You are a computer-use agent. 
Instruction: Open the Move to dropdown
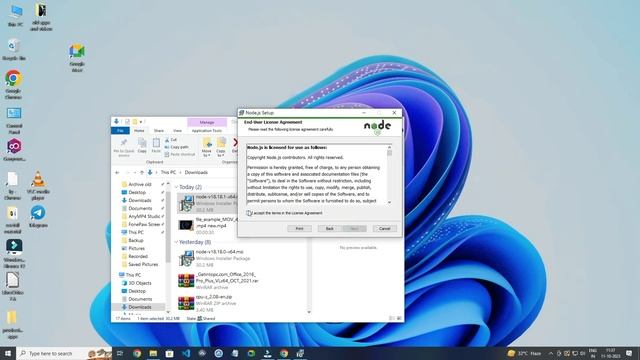[207, 148]
